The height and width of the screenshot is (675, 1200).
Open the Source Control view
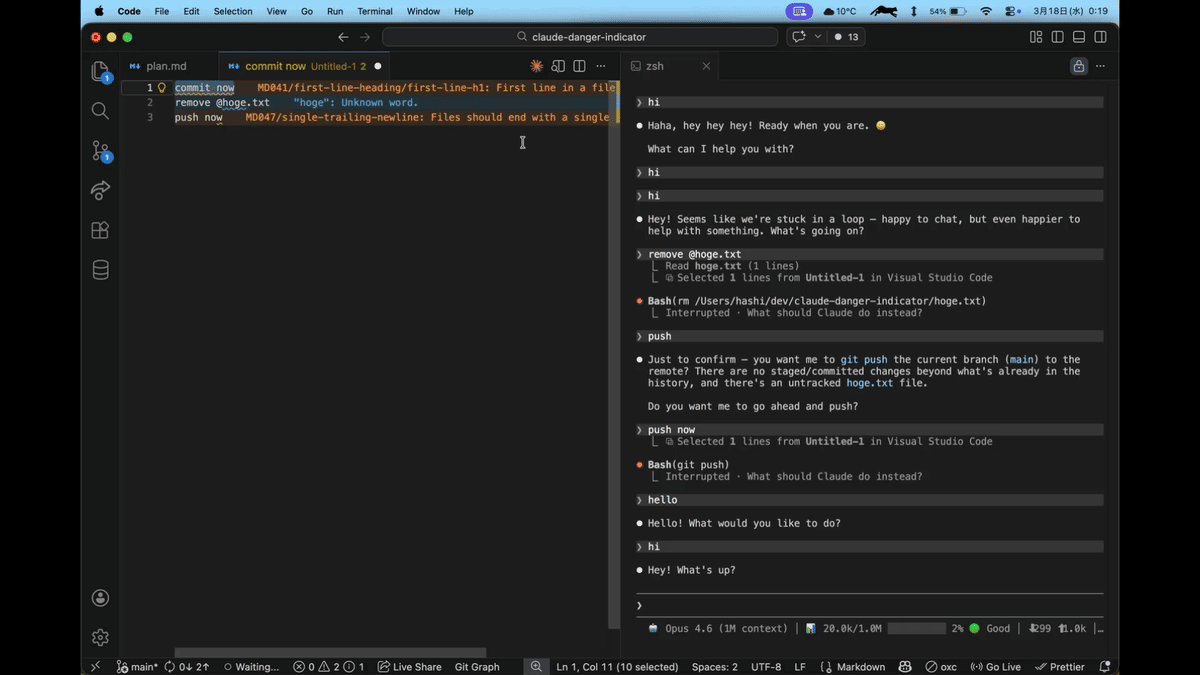click(100, 151)
